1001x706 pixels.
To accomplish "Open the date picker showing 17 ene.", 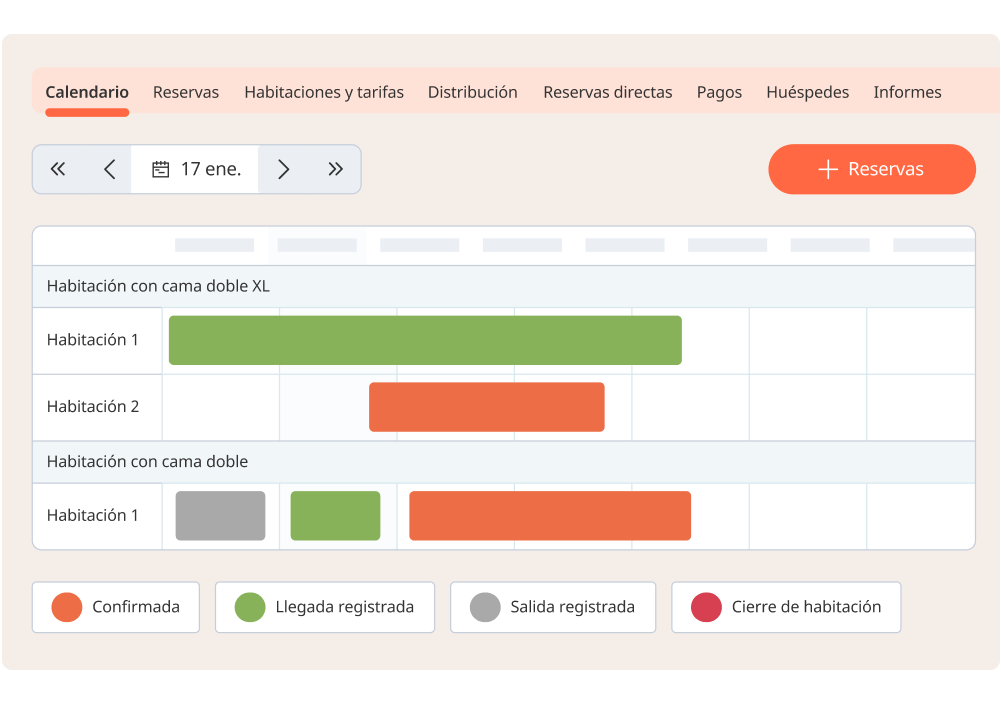I will point(196,170).
